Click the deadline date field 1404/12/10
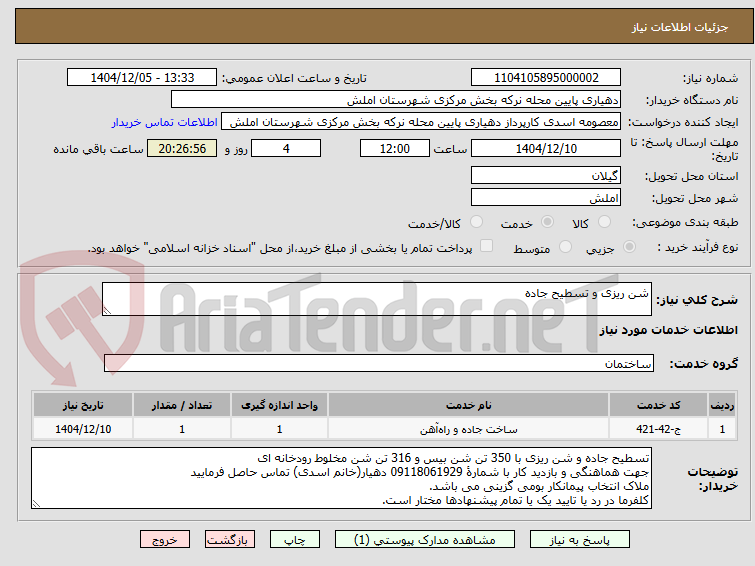755x566 pixels. (546, 148)
